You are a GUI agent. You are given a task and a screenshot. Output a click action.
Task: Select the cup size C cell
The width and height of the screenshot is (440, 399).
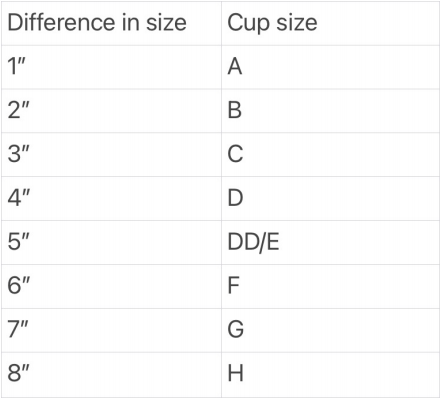[x=330, y=155]
